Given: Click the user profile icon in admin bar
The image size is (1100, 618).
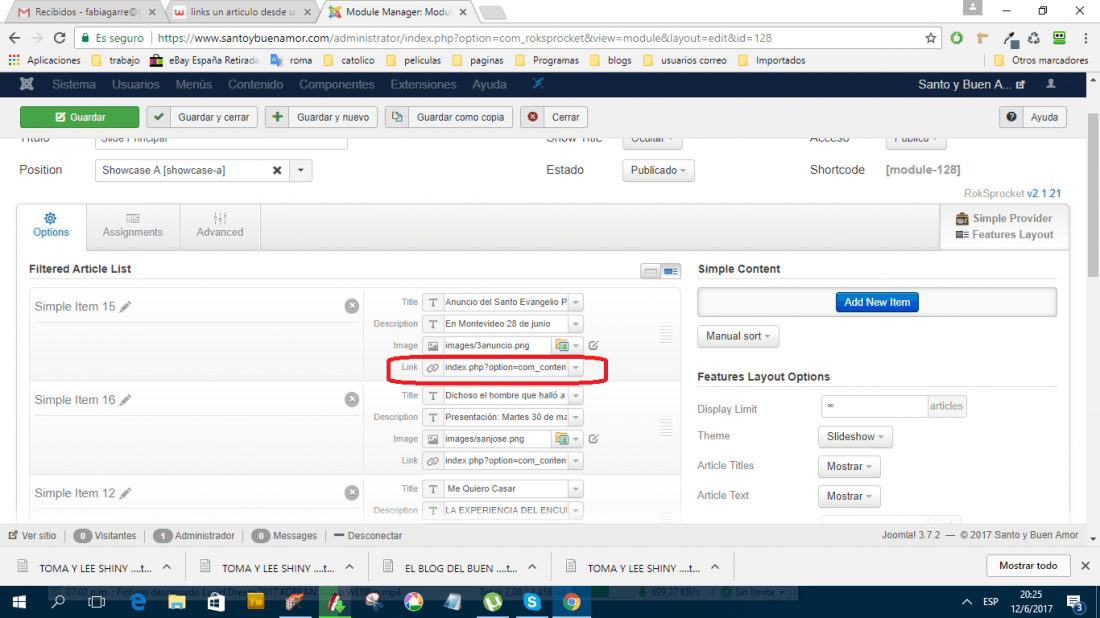Looking at the screenshot, I should click(1051, 84).
